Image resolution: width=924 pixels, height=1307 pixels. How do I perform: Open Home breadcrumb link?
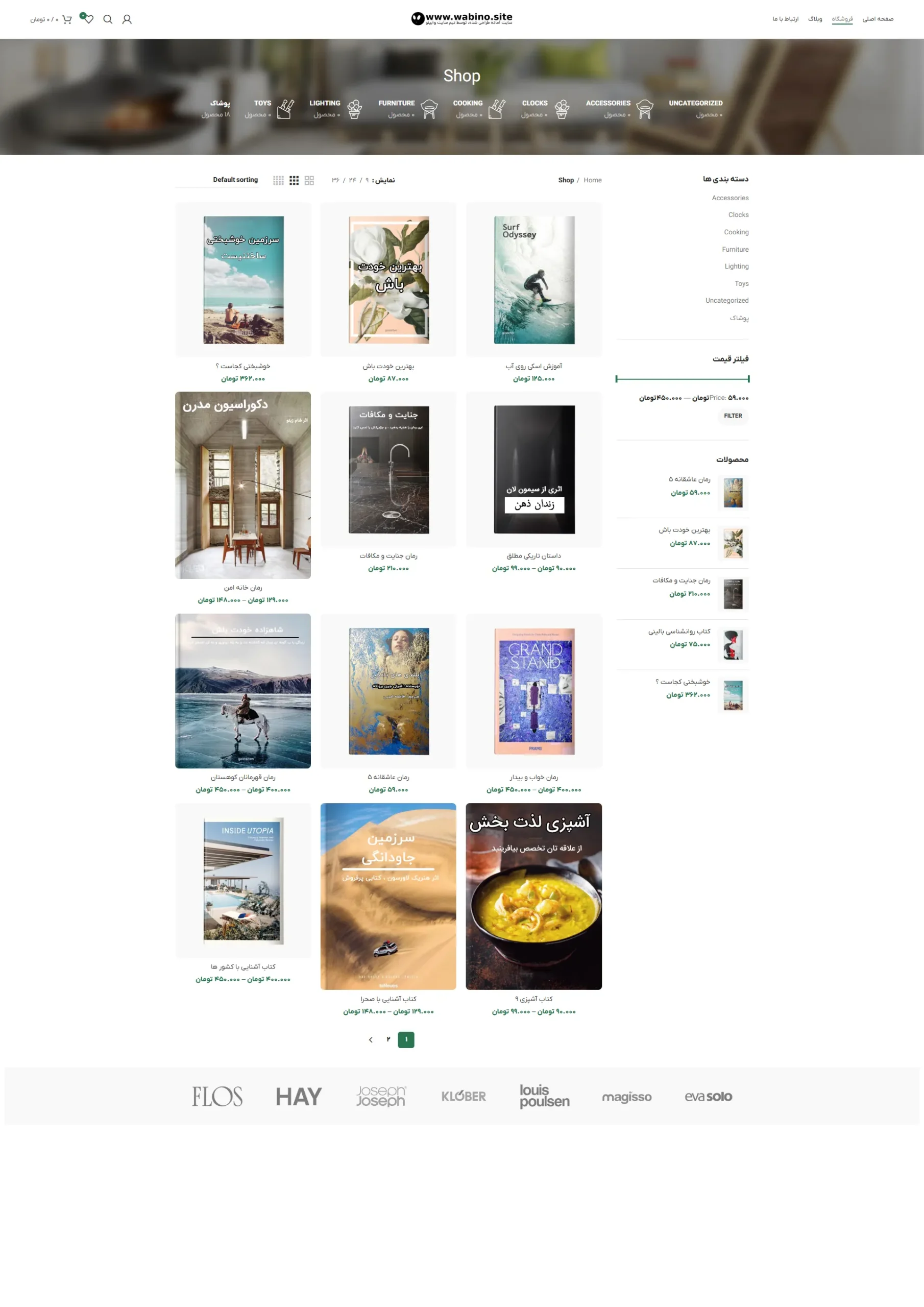592,180
